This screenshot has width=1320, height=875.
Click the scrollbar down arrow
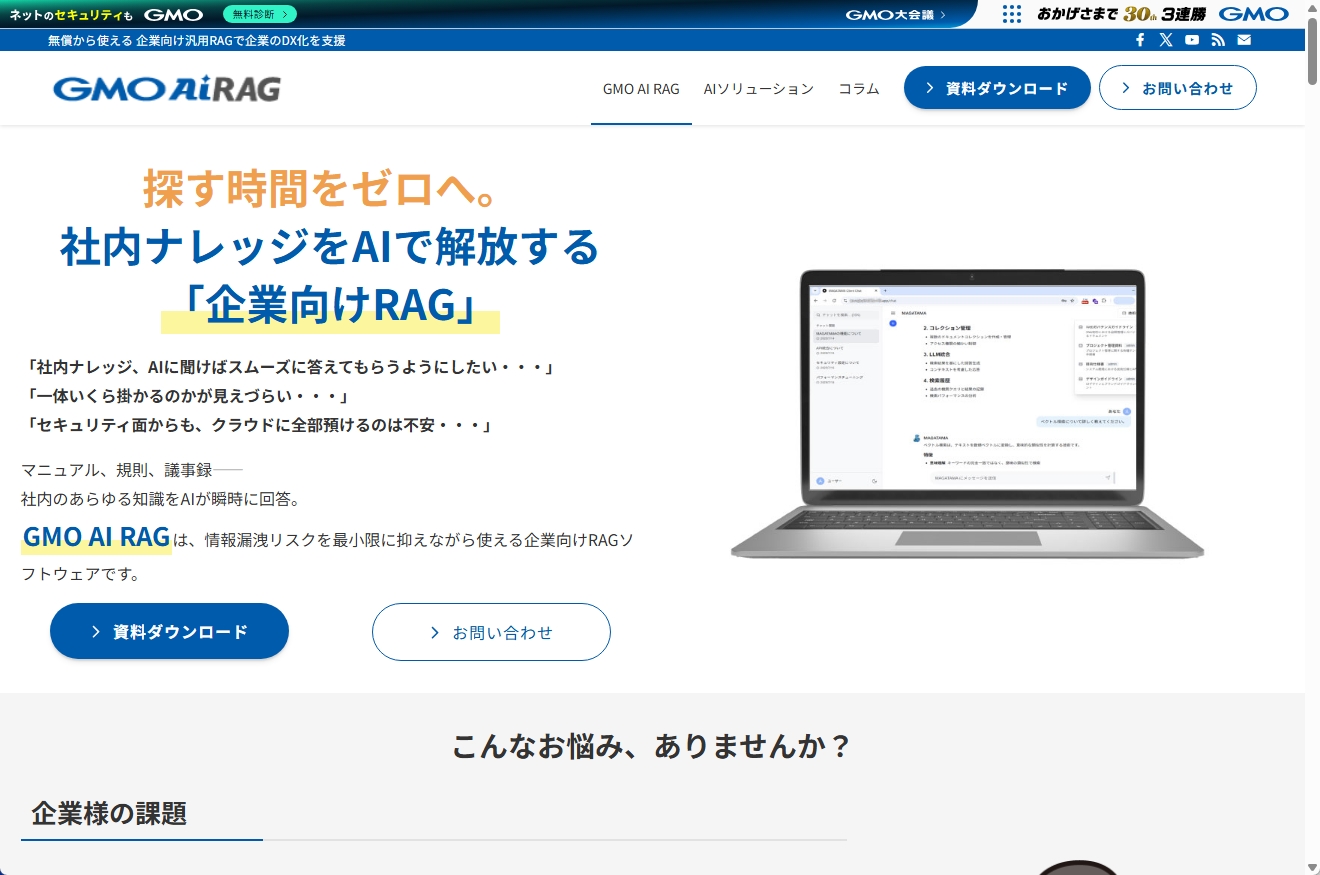click(x=1312, y=866)
